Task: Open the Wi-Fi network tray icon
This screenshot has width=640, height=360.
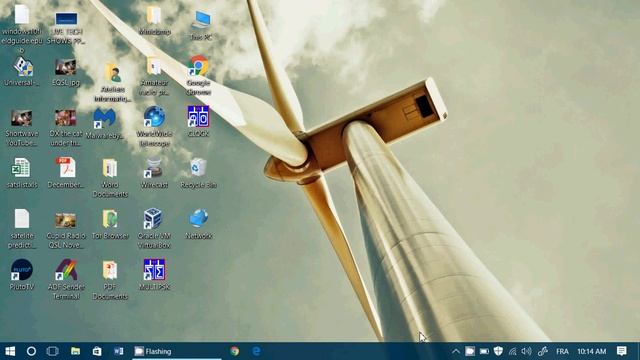Action: point(513,351)
